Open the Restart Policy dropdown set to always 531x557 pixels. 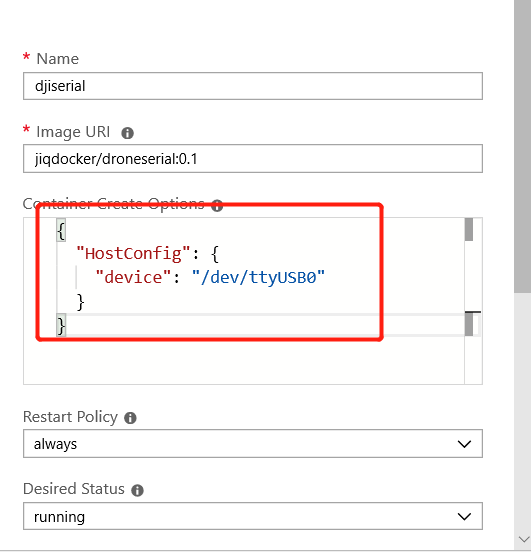[253, 444]
